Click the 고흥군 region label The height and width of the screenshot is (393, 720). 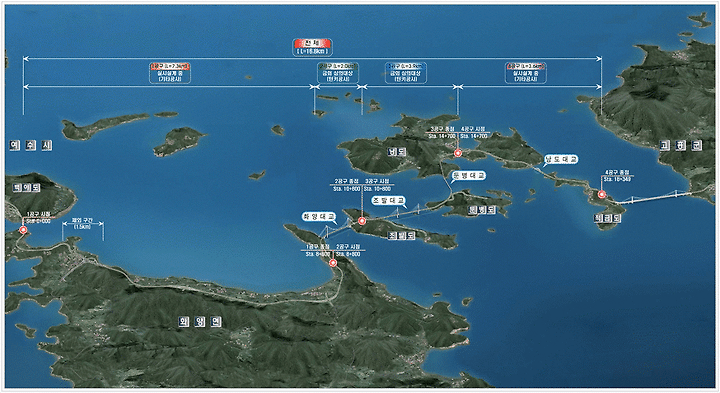click(x=681, y=146)
